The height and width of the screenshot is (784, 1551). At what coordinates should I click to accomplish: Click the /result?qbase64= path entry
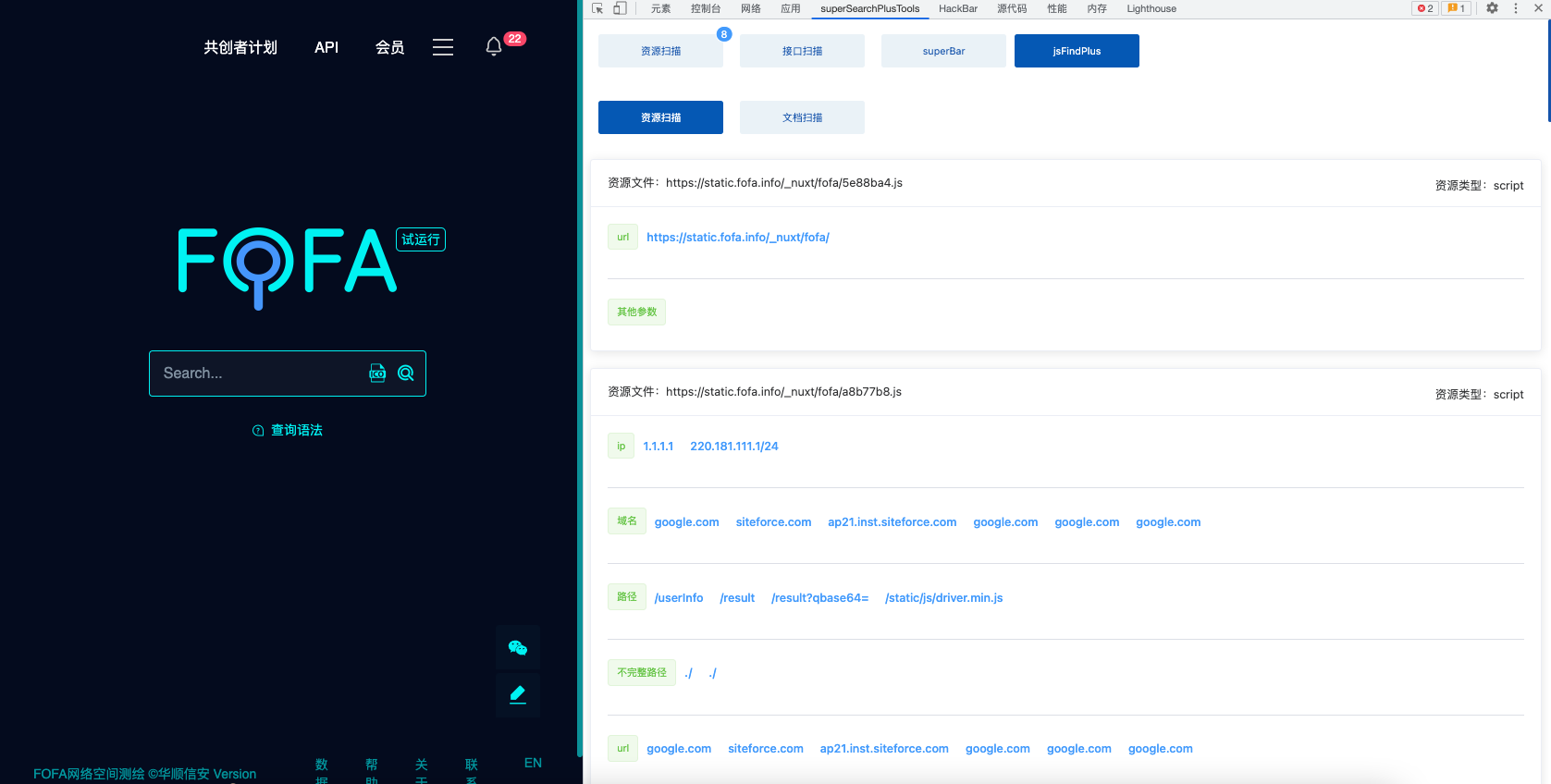pyautogui.click(x=820, y=598)
